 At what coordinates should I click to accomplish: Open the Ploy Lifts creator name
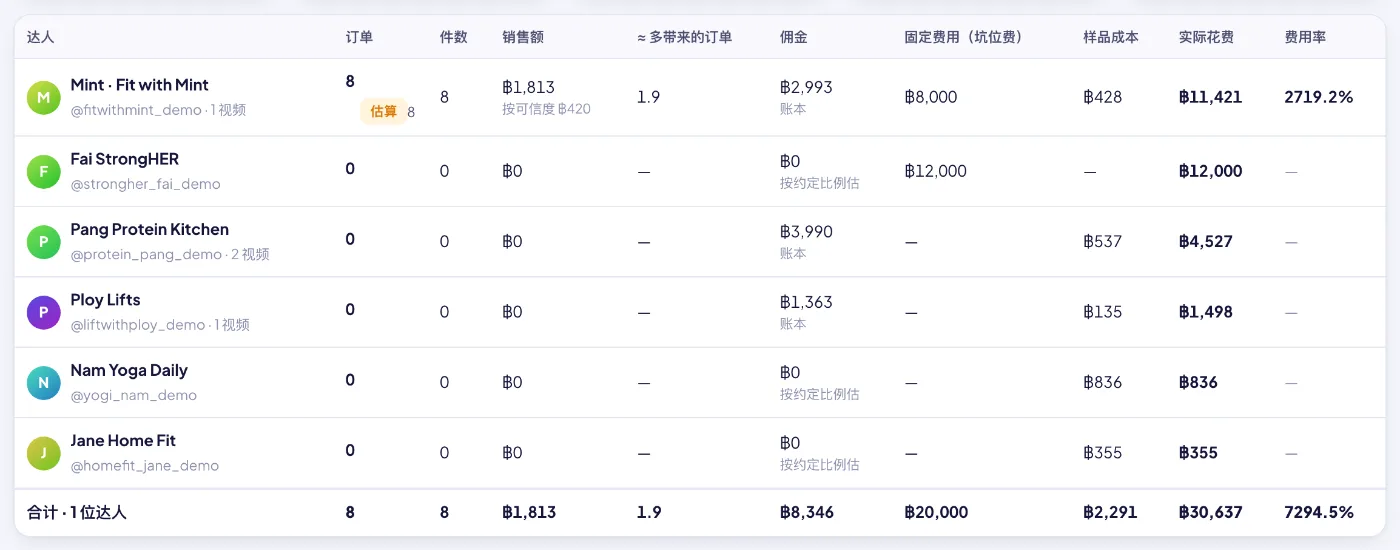point(105,300)
